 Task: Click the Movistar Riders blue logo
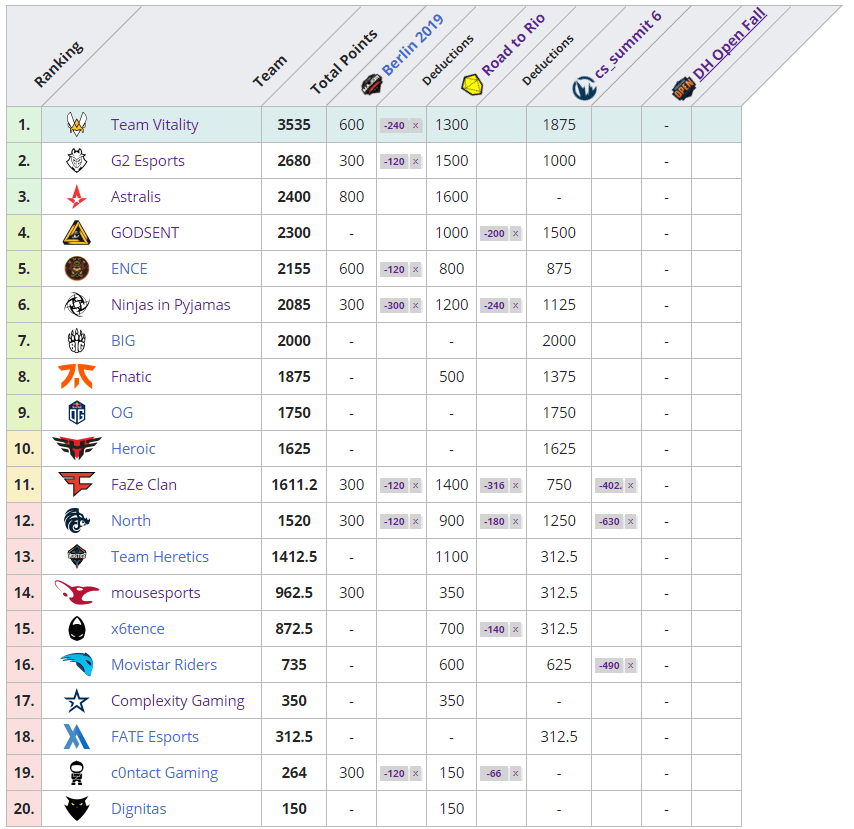(77, 664)
